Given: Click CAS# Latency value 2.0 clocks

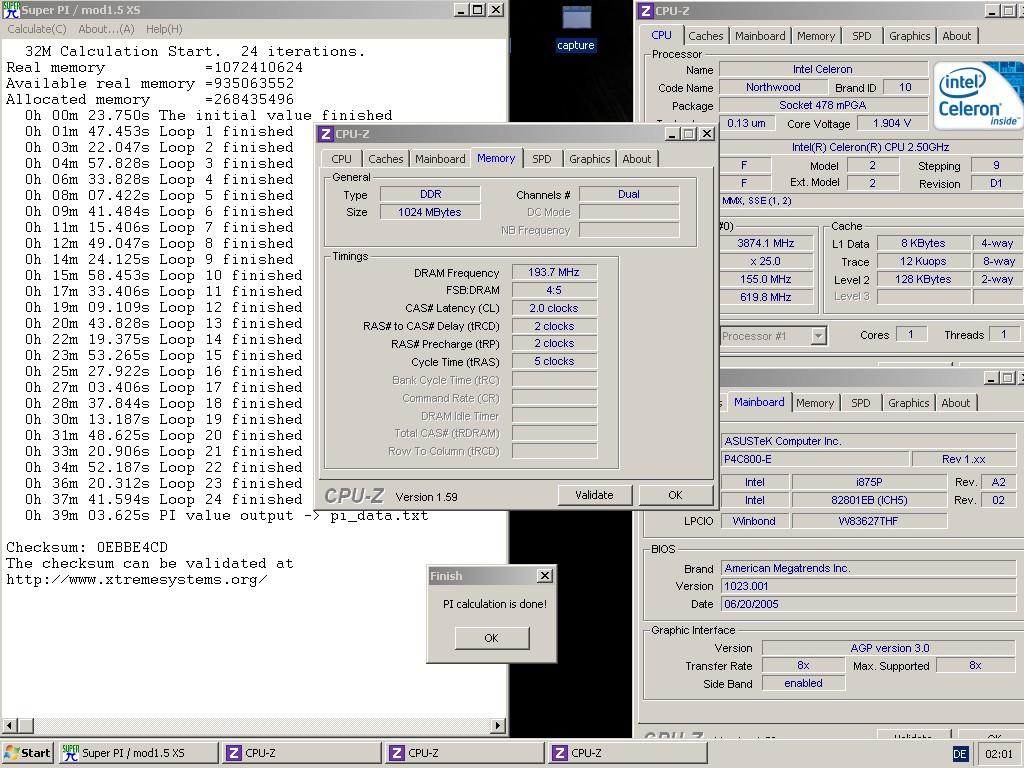Looking at the screenshot, I should (x=554, y=308).
